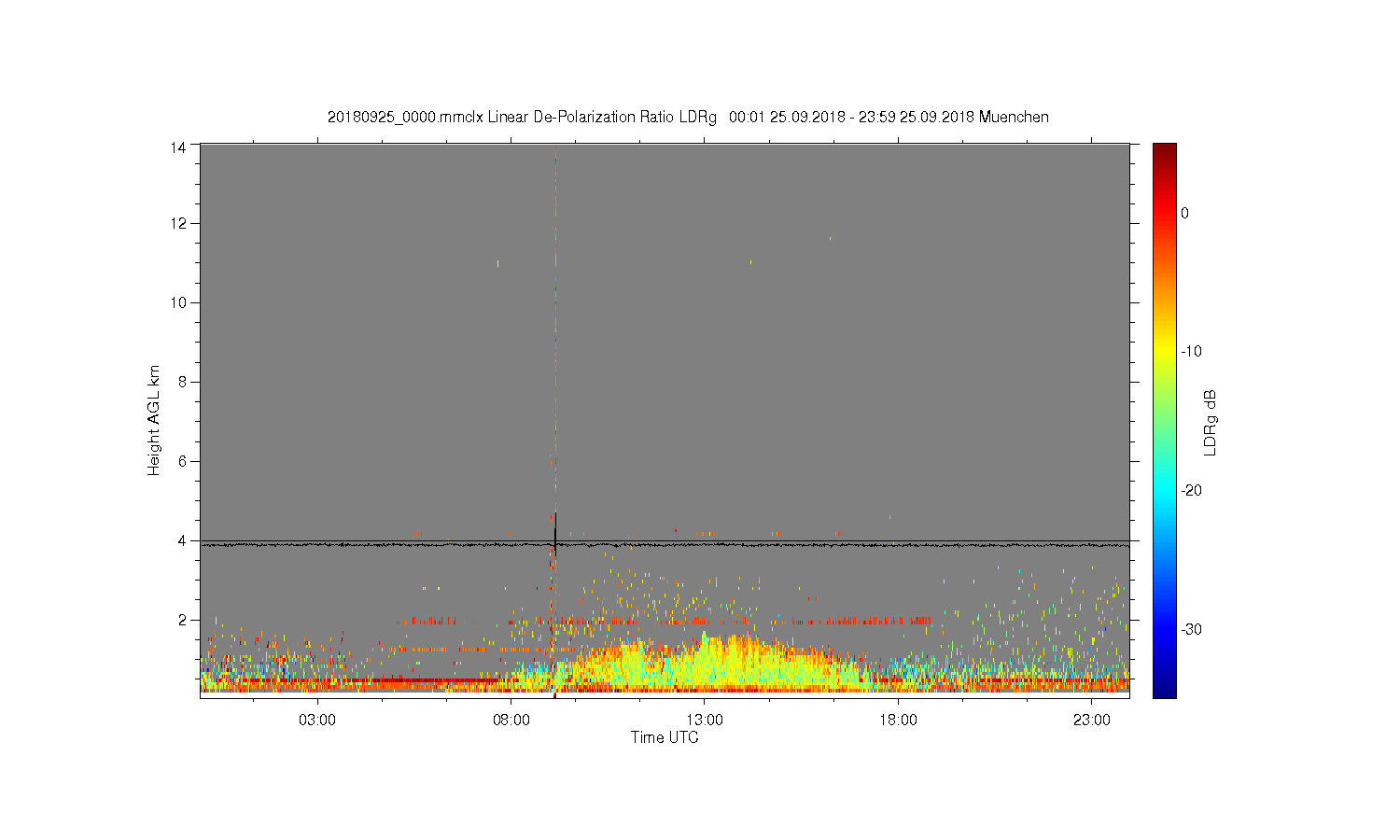This screenshot has width=1400, height=840.
Task: Click the 12 height tick label
Action: click(x=178, y=223)
